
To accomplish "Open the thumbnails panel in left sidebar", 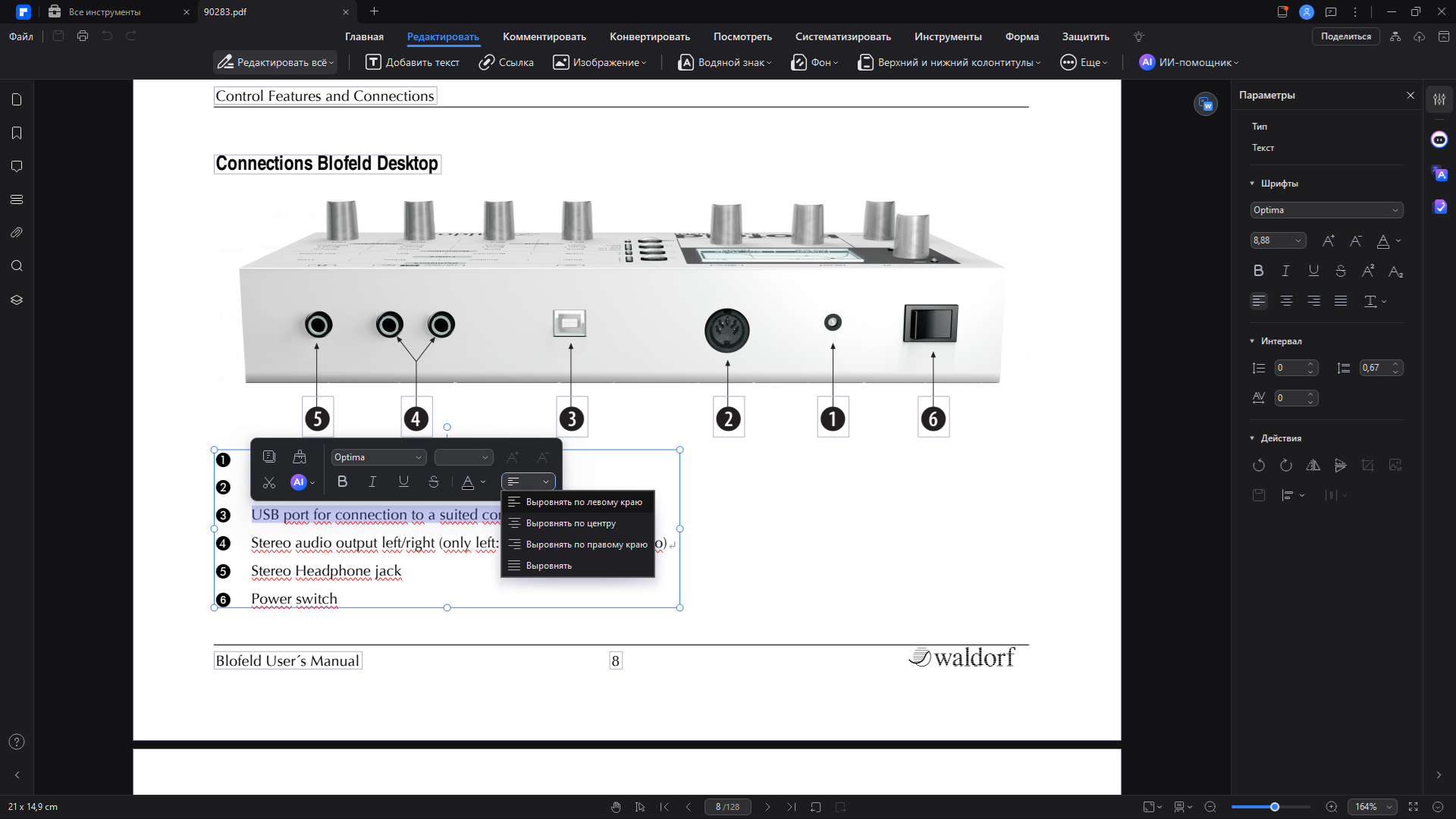I will (x=17, y=99).
